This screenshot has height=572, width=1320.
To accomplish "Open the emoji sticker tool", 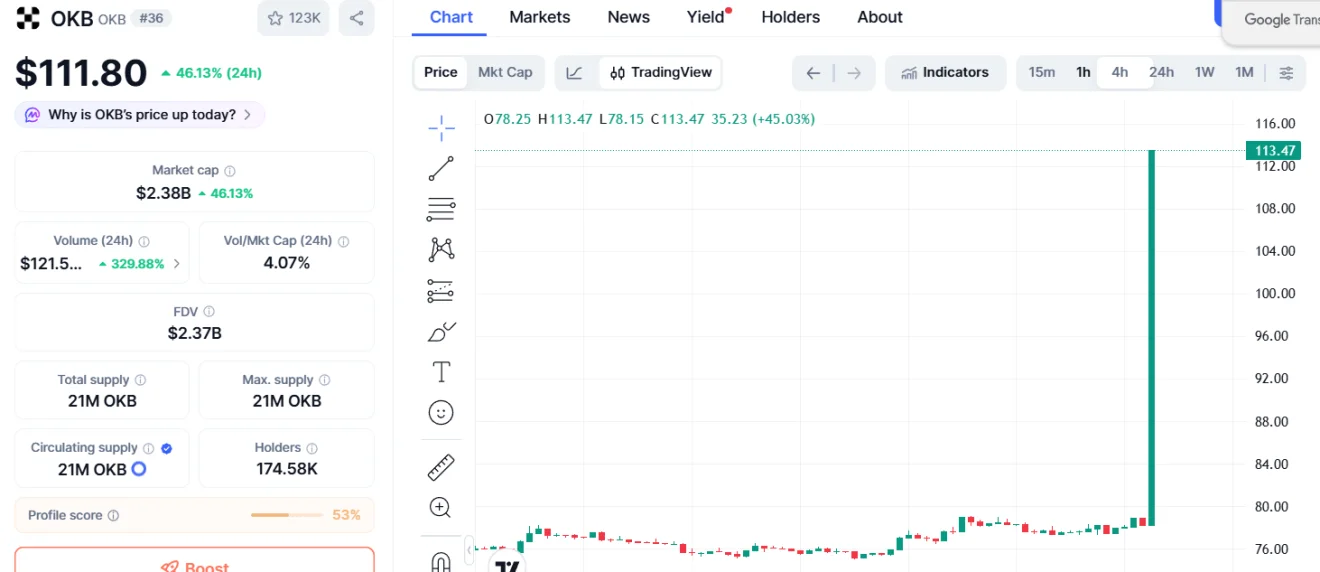I will pyautogui.click(x=441, y=413).
